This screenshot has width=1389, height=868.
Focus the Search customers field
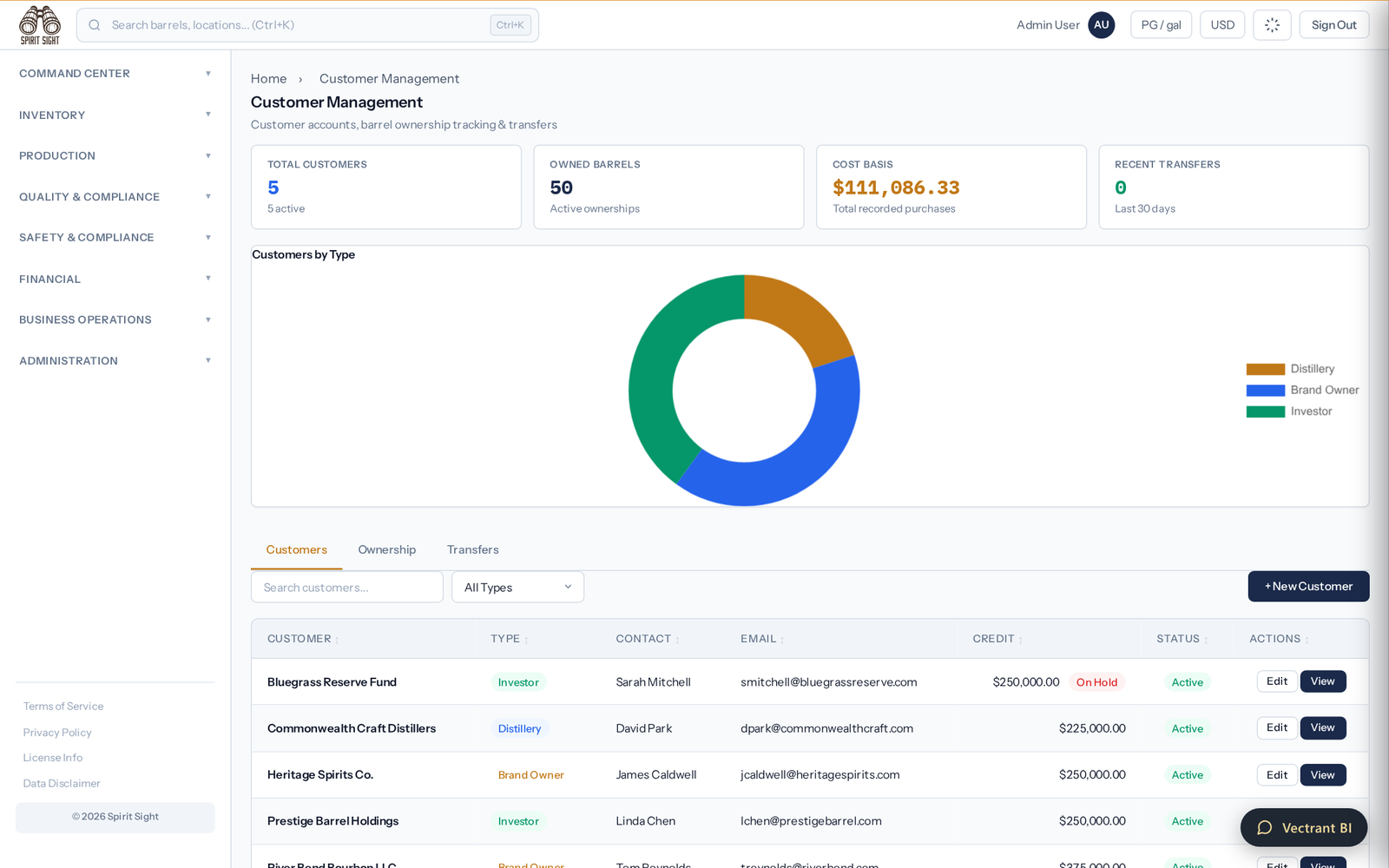[347, 587]
